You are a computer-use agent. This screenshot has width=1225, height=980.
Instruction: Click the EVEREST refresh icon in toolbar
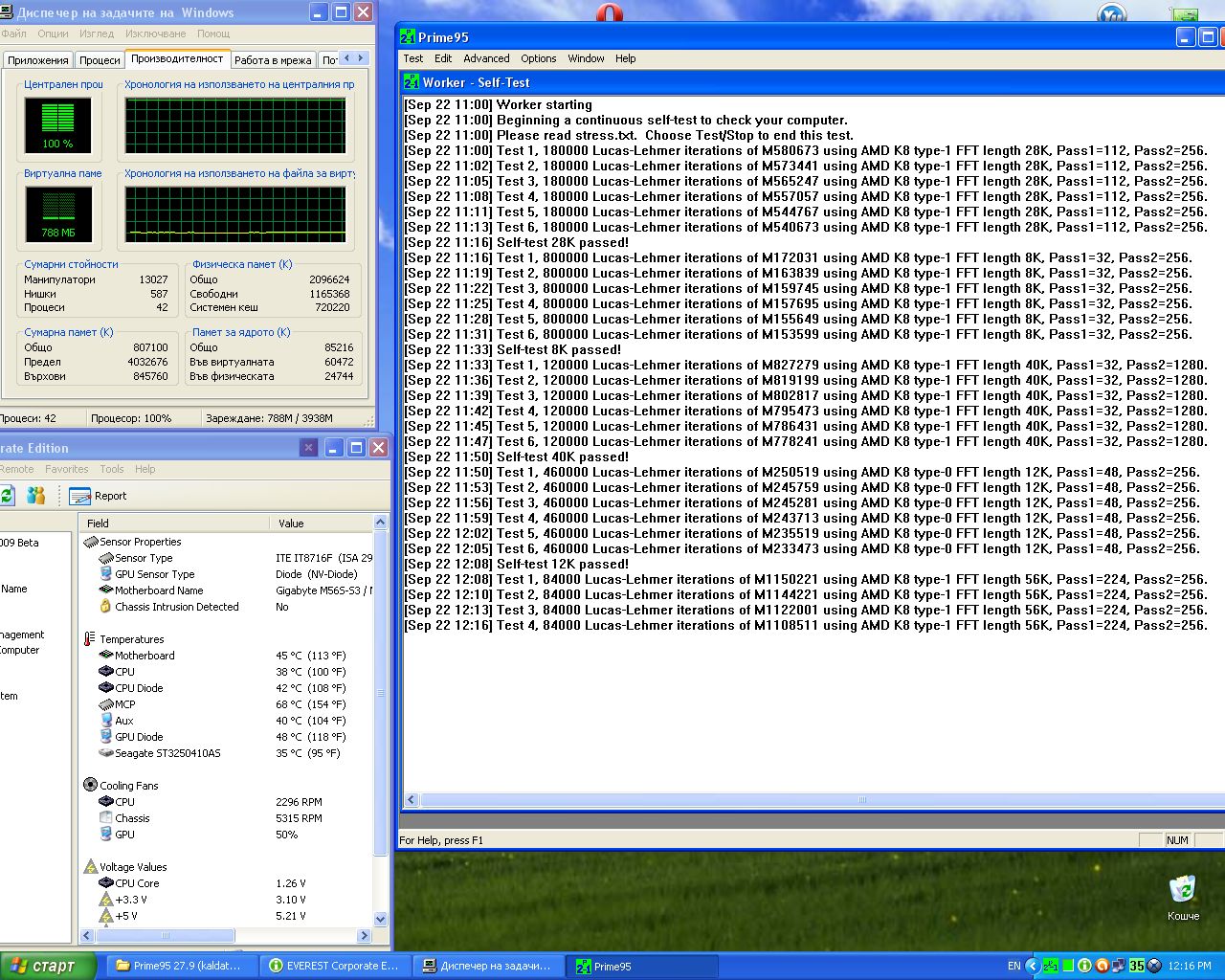click(x=7, y=496)
